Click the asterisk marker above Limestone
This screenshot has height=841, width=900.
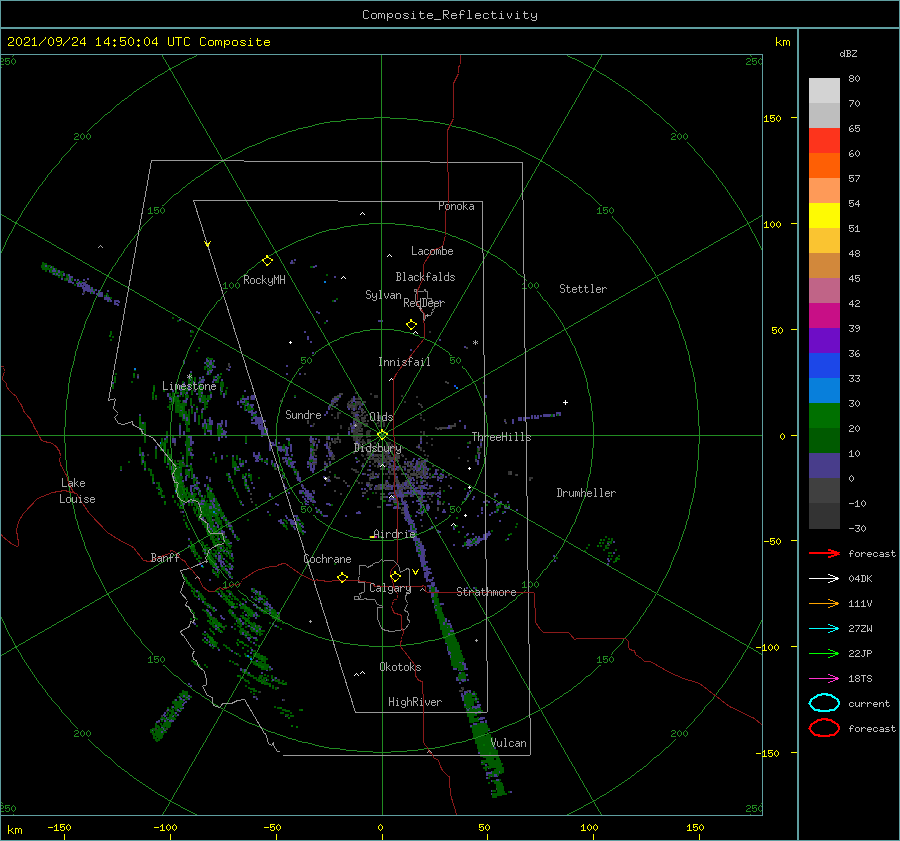(189, 377)
